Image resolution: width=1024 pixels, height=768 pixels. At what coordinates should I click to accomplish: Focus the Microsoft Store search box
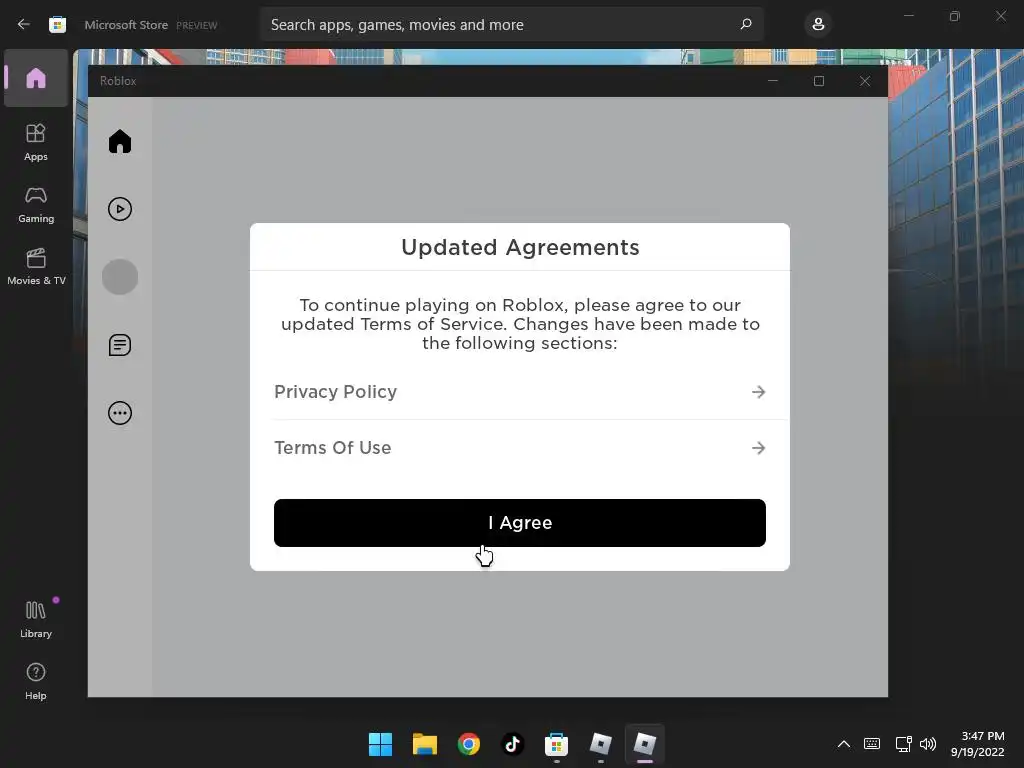[x=512, y=24]
